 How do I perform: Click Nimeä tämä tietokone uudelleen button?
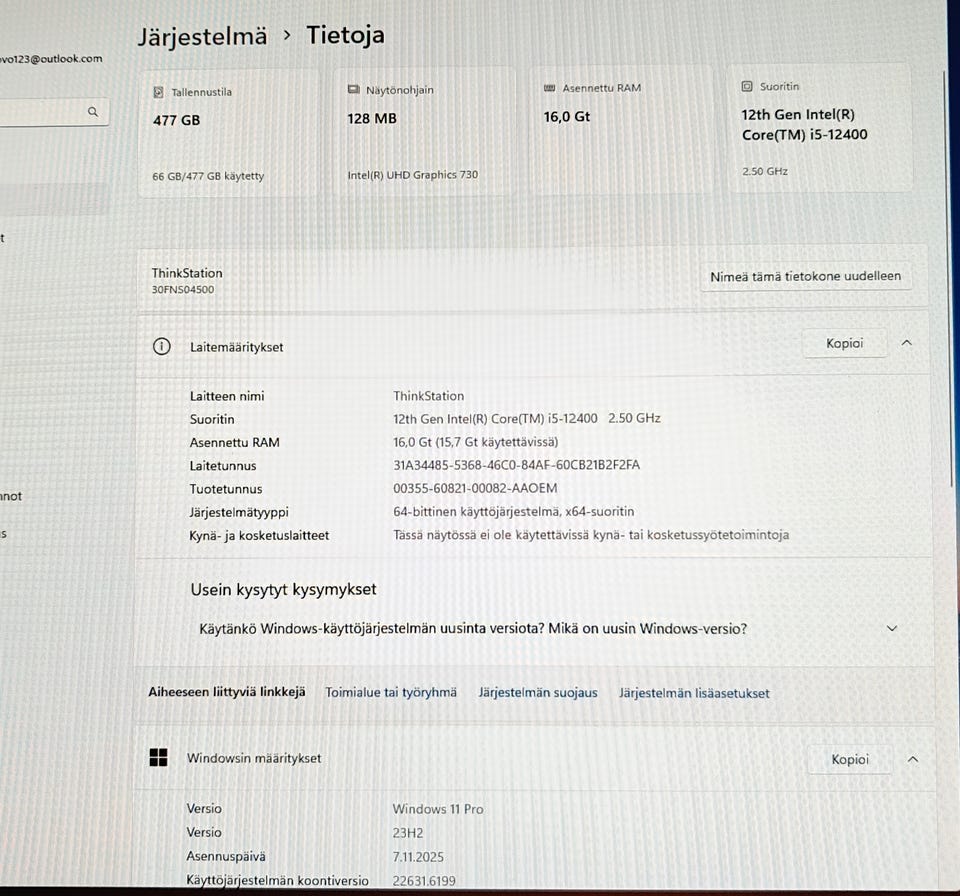click(805, 276)
